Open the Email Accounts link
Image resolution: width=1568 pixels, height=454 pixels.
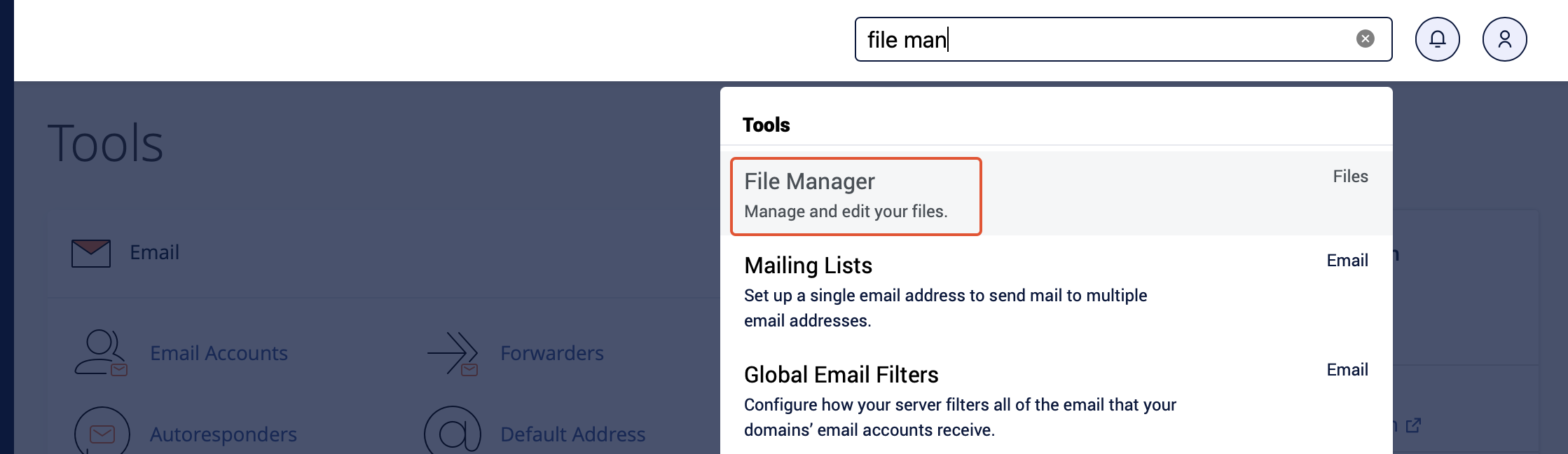point(219,353)
